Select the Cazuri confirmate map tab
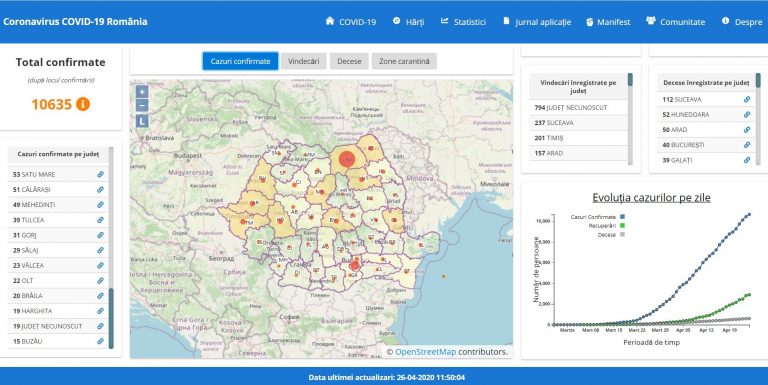The width and height of the screenshot is (768, 385). [240, 61]
